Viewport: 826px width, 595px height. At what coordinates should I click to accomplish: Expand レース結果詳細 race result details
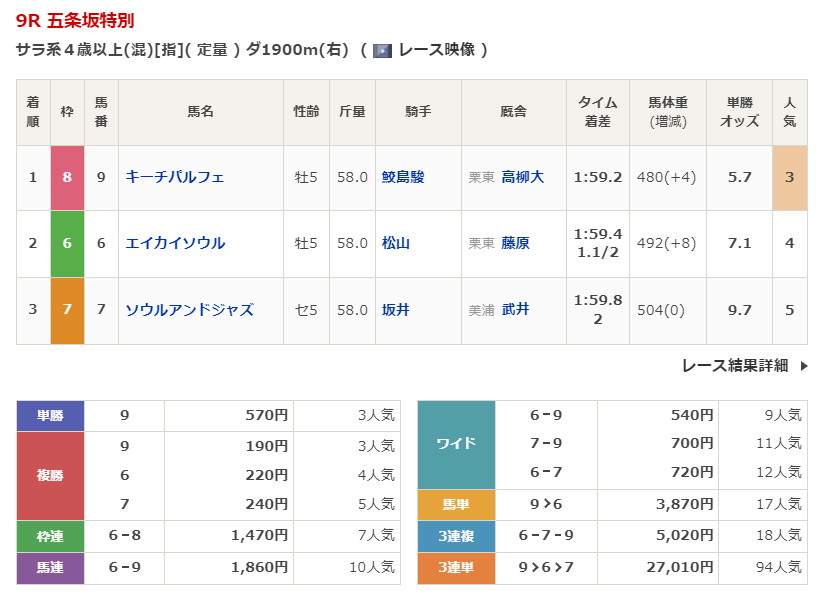tap(735, 366)
